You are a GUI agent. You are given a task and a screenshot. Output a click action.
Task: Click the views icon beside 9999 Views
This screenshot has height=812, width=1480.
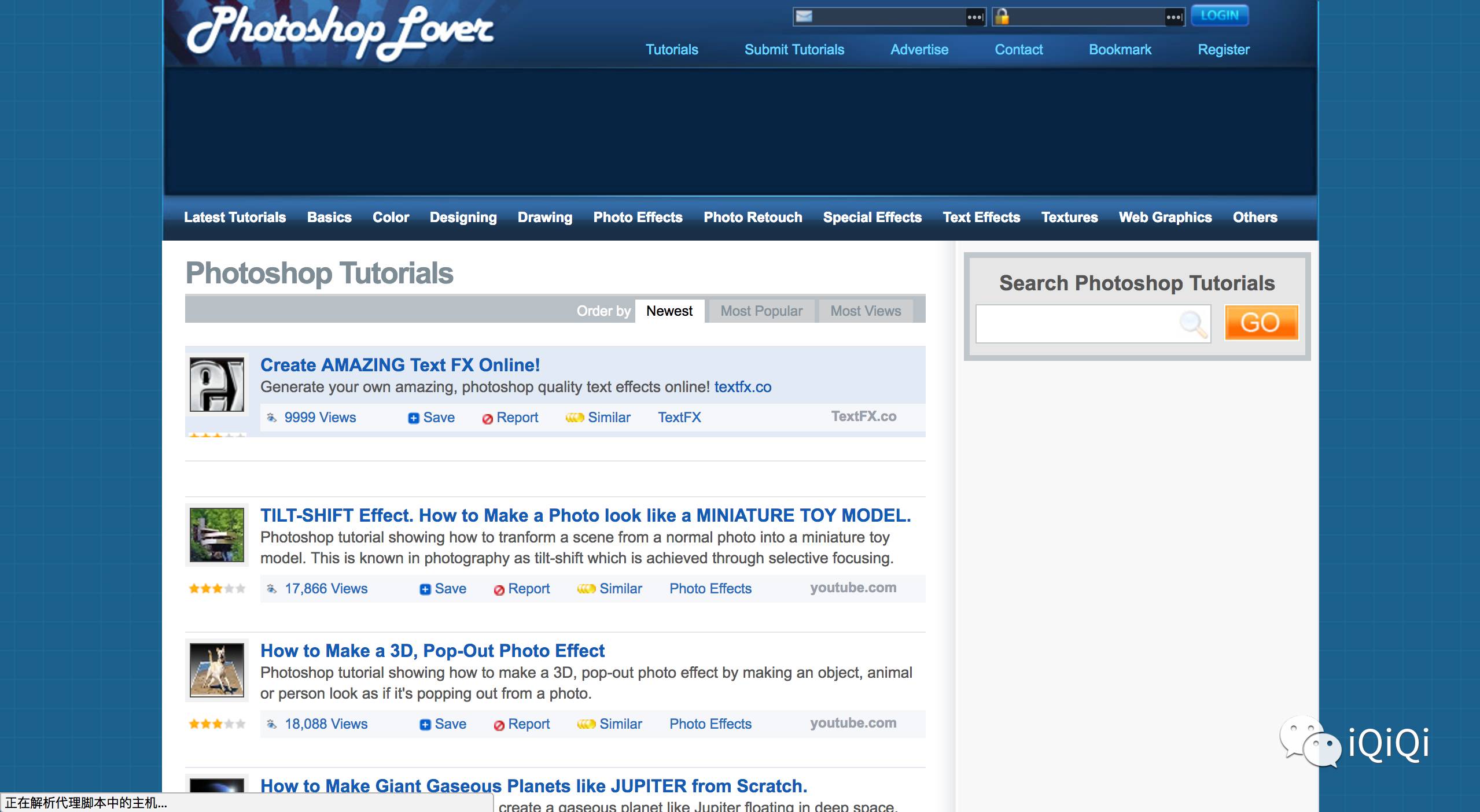271,417
